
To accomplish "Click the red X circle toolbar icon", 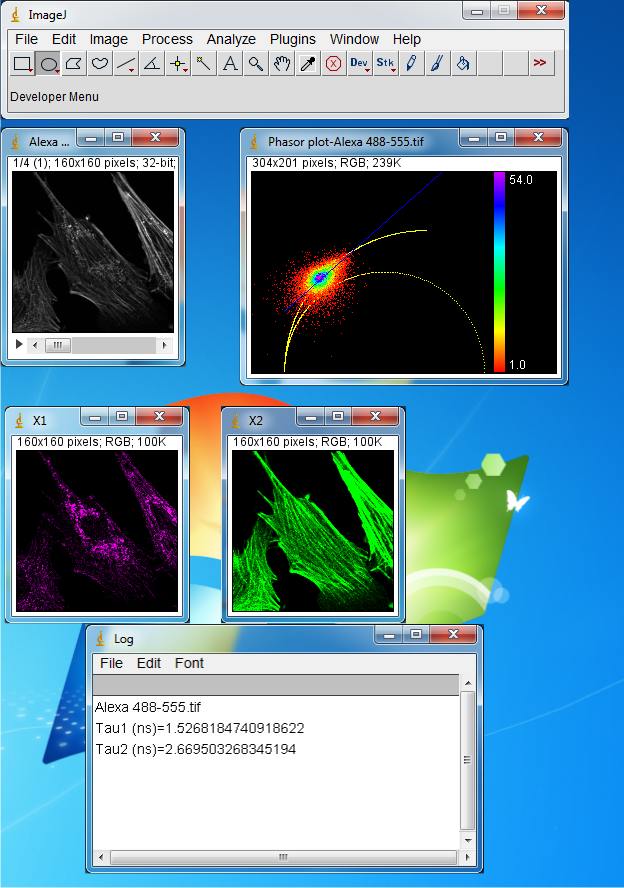I will [334, 63].
